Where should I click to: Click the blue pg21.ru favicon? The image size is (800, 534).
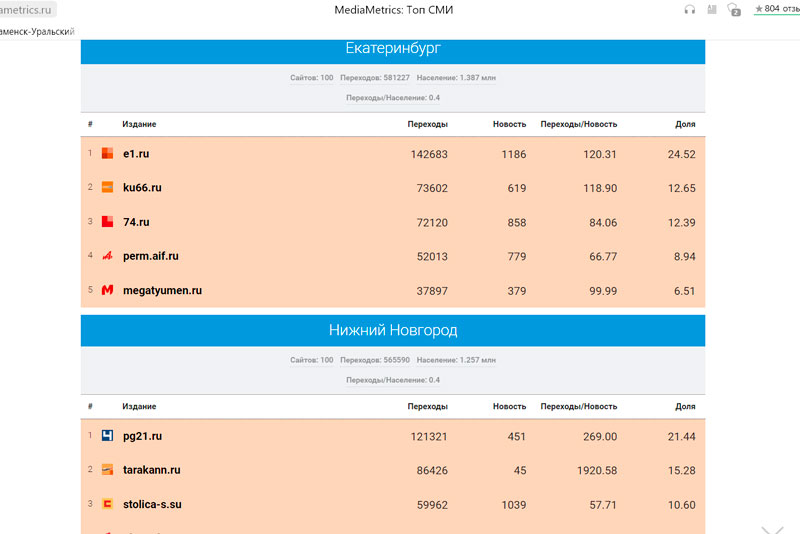(x=107, y=436)
